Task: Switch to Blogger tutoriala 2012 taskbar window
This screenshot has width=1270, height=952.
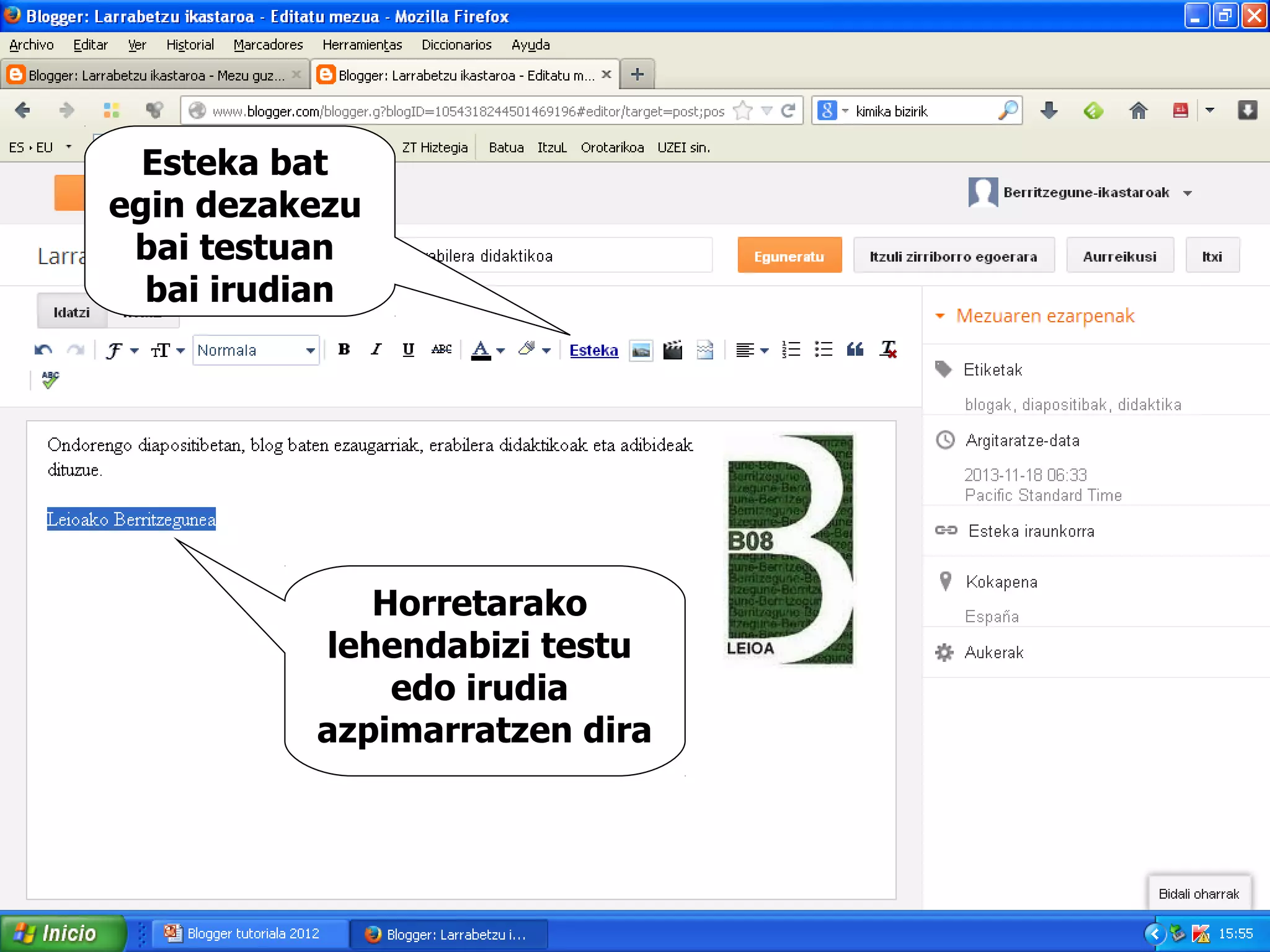Action: [251, 933]
